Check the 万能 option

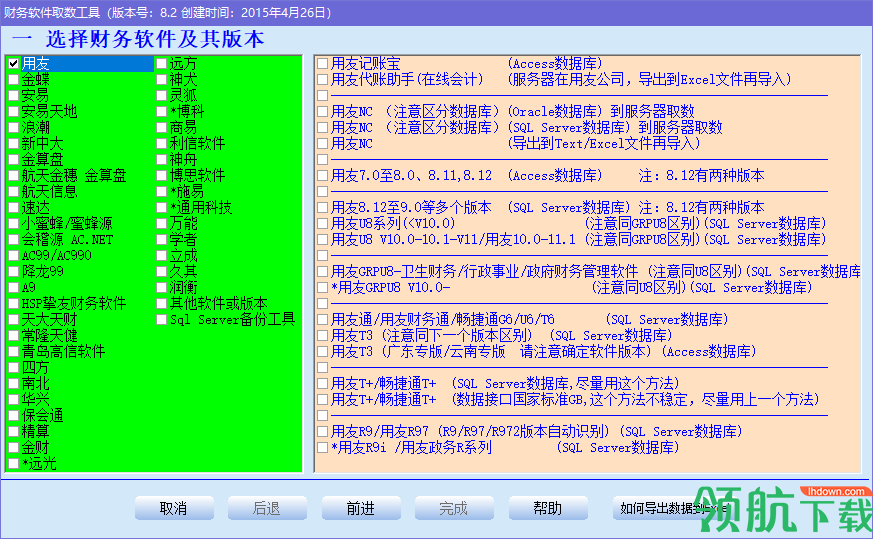tap(161, 224)
